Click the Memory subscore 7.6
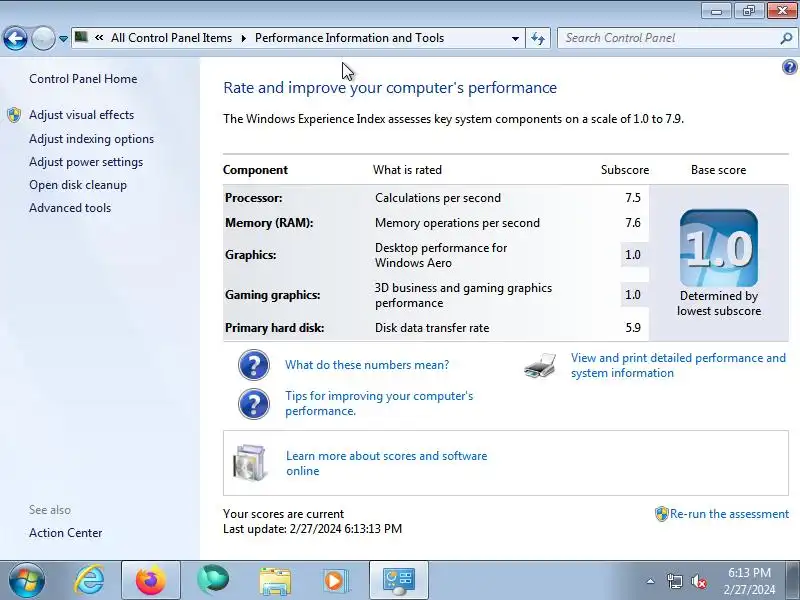 pyautogui.click(x=633, y=223)
